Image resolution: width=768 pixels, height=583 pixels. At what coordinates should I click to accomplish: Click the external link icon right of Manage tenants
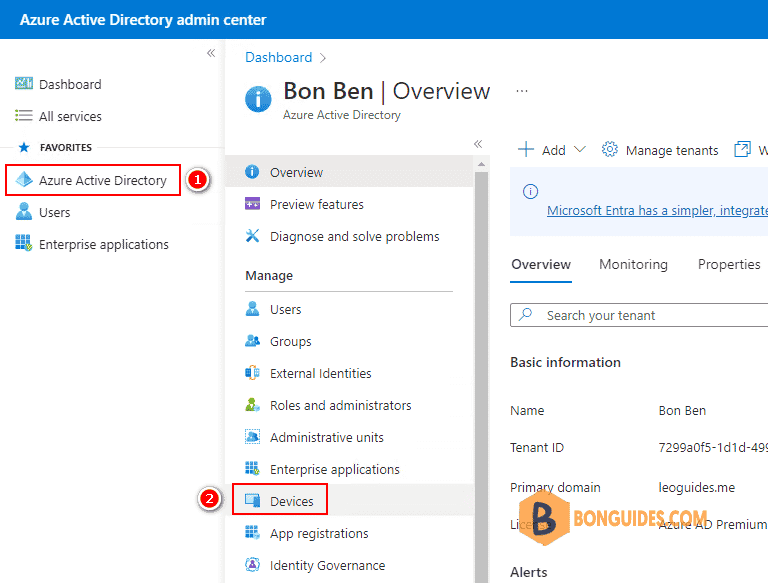[742, 149]
